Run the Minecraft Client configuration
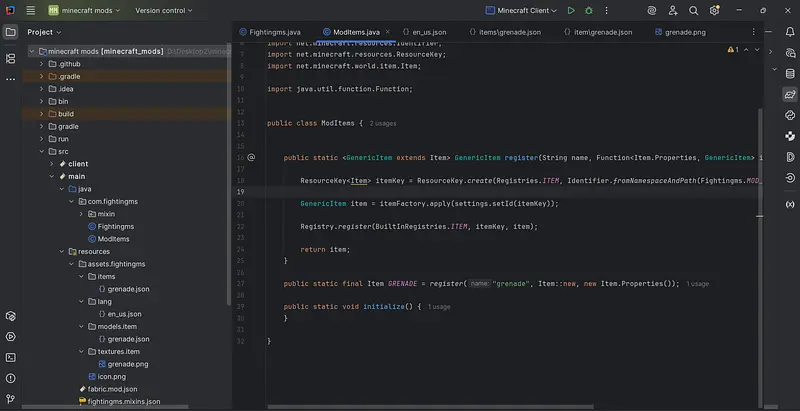 point(570,10)
